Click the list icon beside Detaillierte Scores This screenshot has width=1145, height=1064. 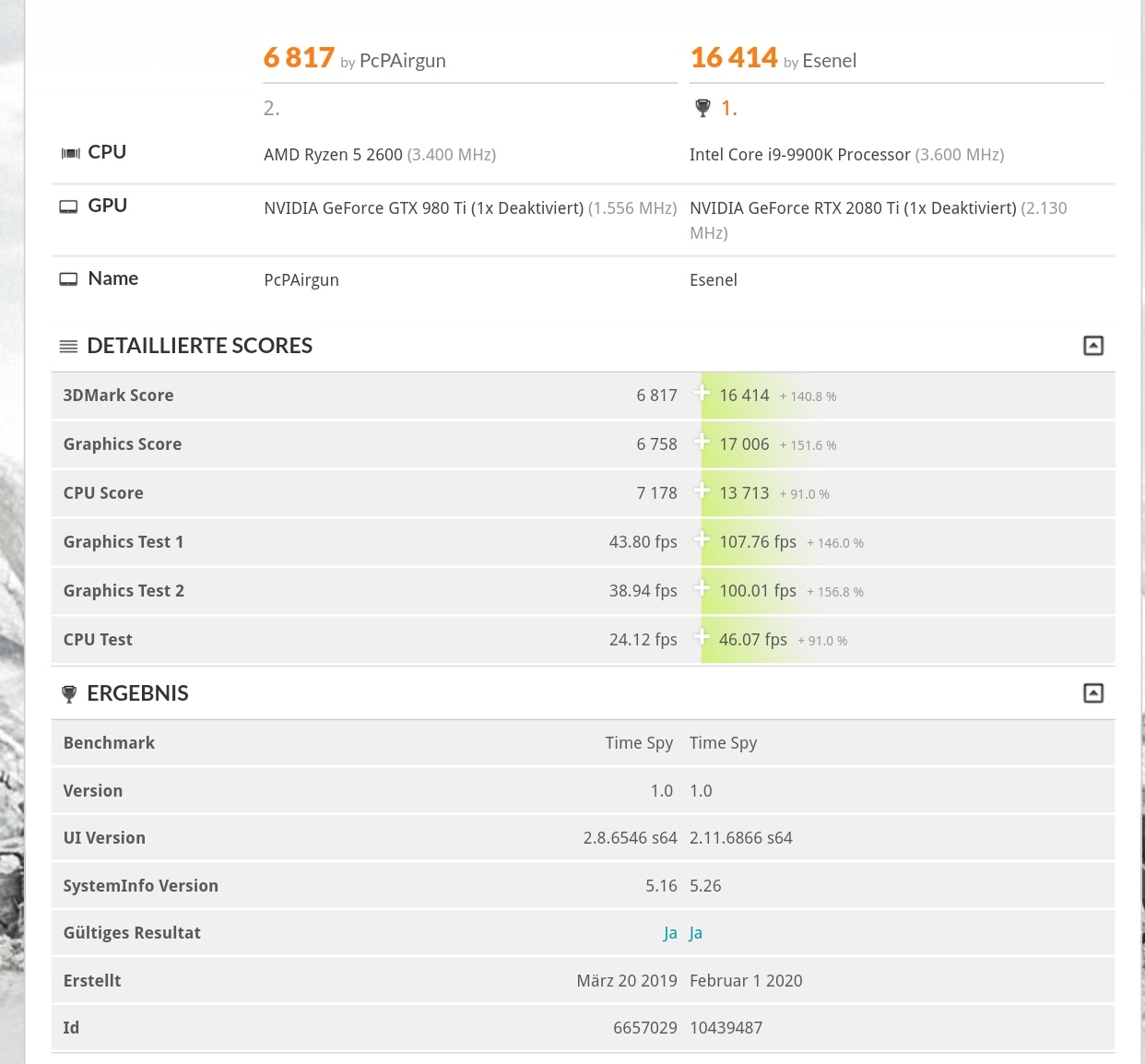click(68, 347)
